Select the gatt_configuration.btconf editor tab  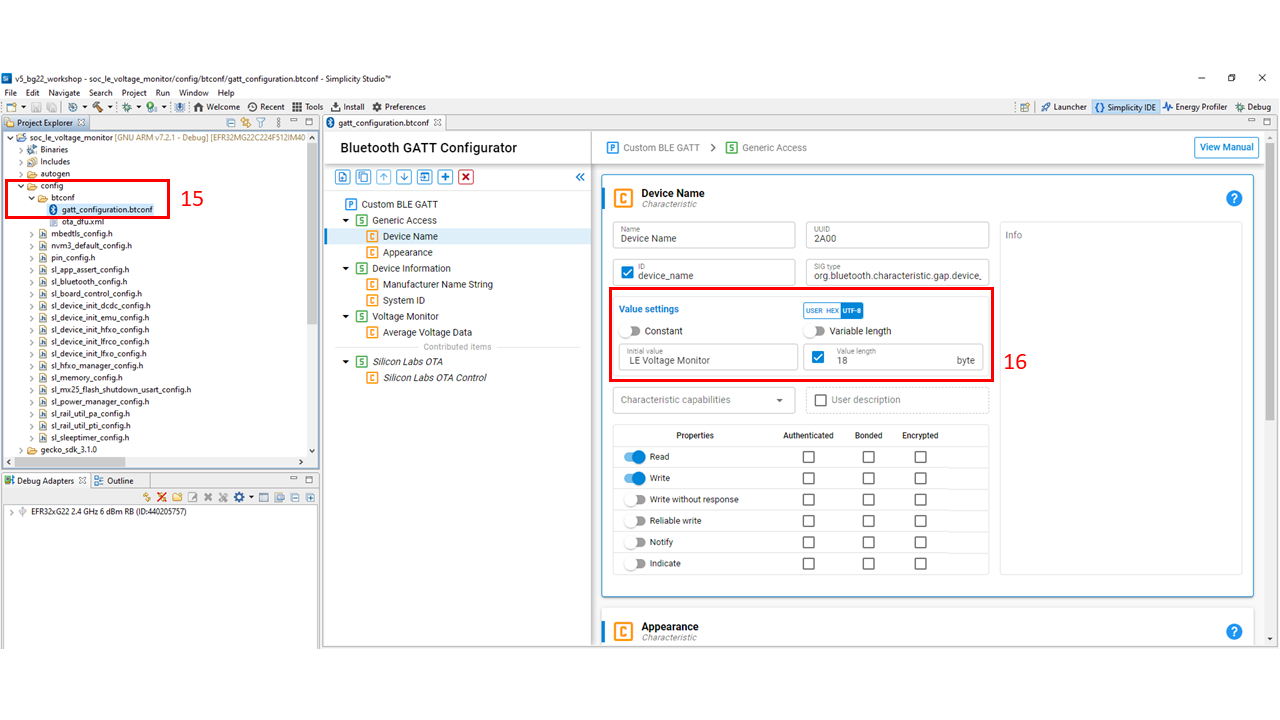[384, 123]
